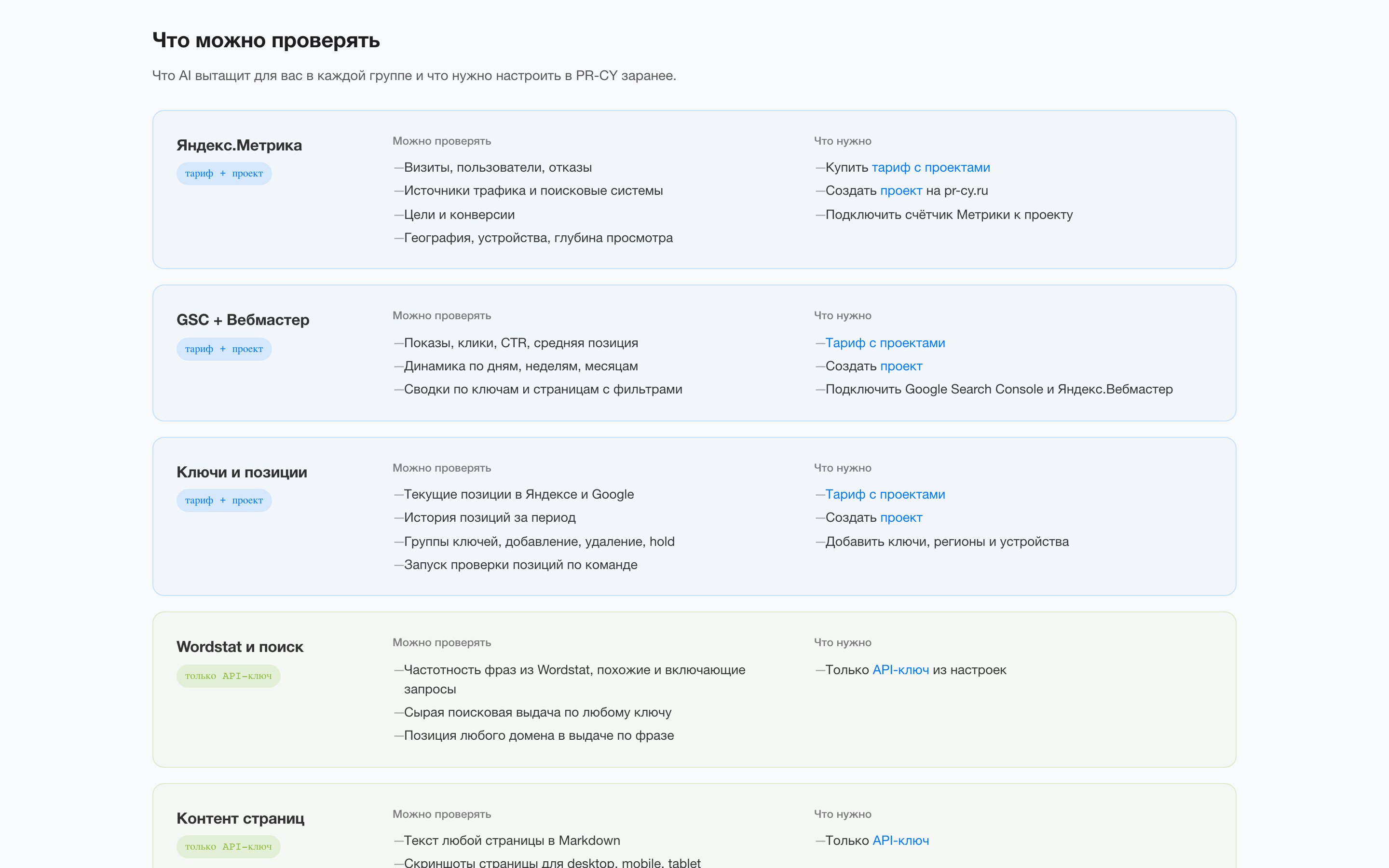Open the 'тариф с проектами' link under Яндекс.Метрика
Image resolution: width=1389 pixels, height=868 pixels.
pyautogui.click(x=930, y=168)
